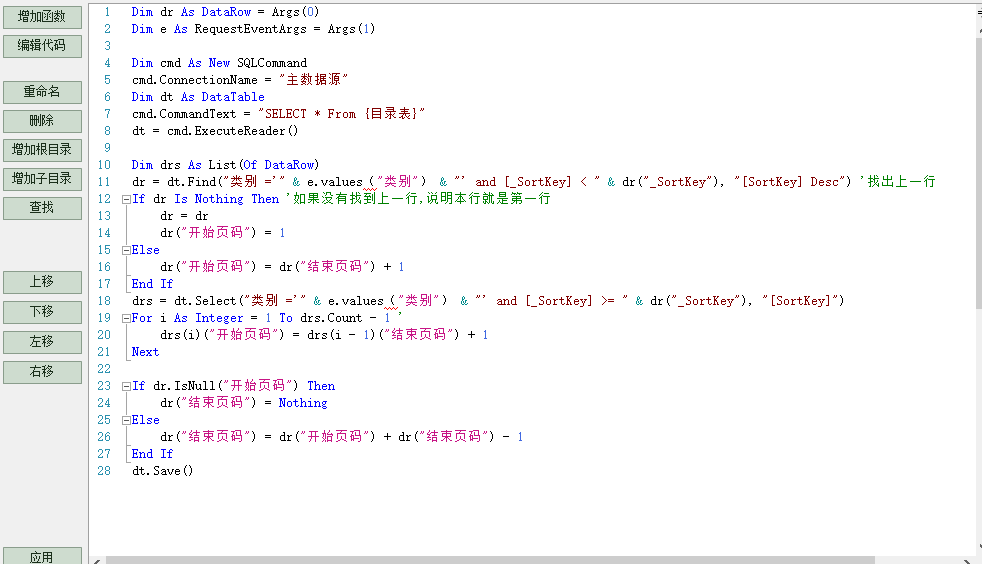The width and height of the screenshot is (982, 564).
Task: Open the 编辑代码 editor button
Action: [42, 46]
